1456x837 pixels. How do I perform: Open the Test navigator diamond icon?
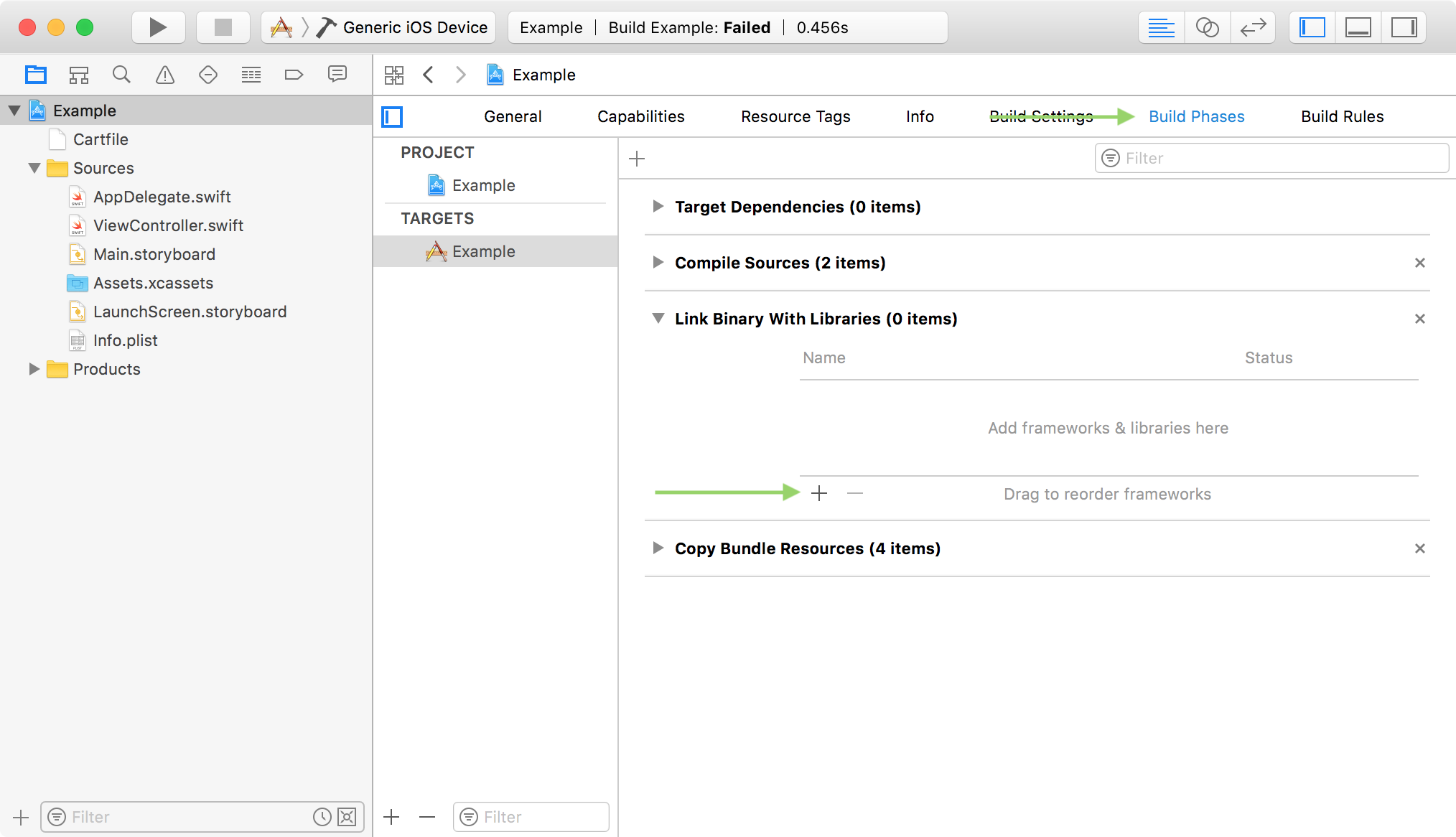[208, 75]
